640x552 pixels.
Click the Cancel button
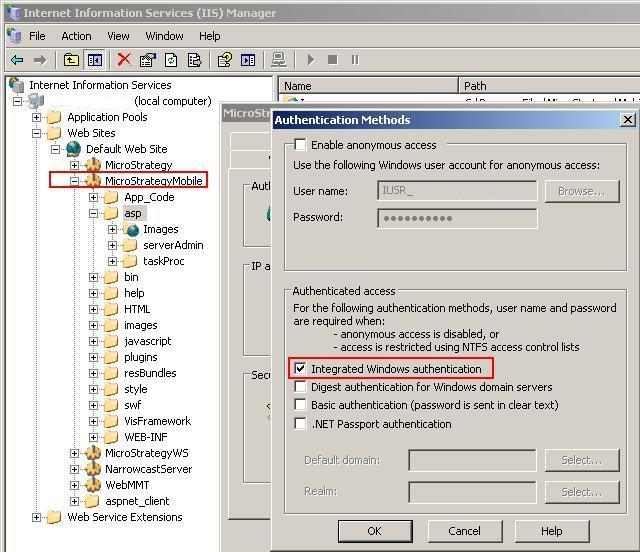pyautogui.click(x=464, y=531)
